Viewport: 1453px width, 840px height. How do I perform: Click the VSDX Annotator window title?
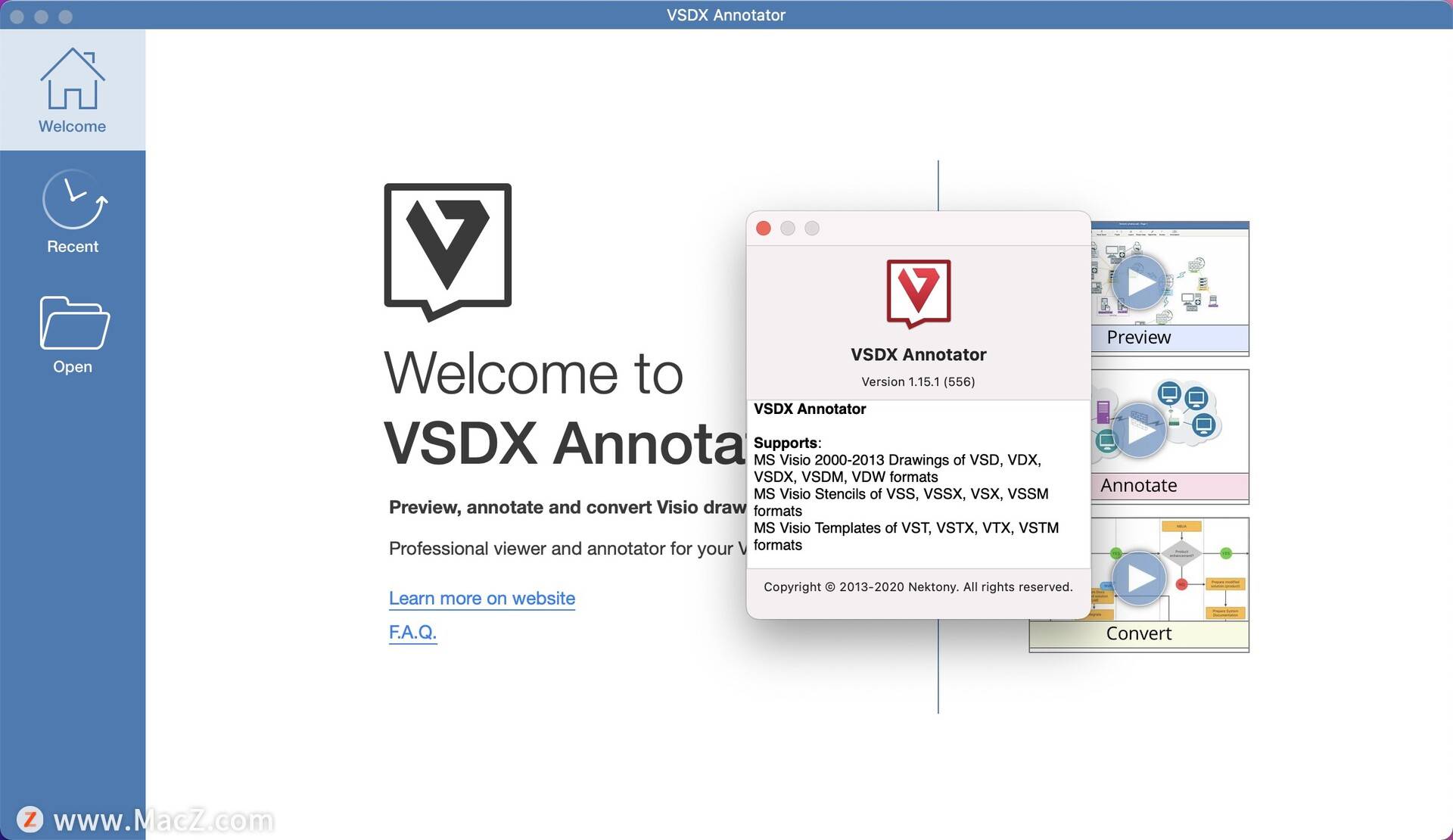[725, 15]
